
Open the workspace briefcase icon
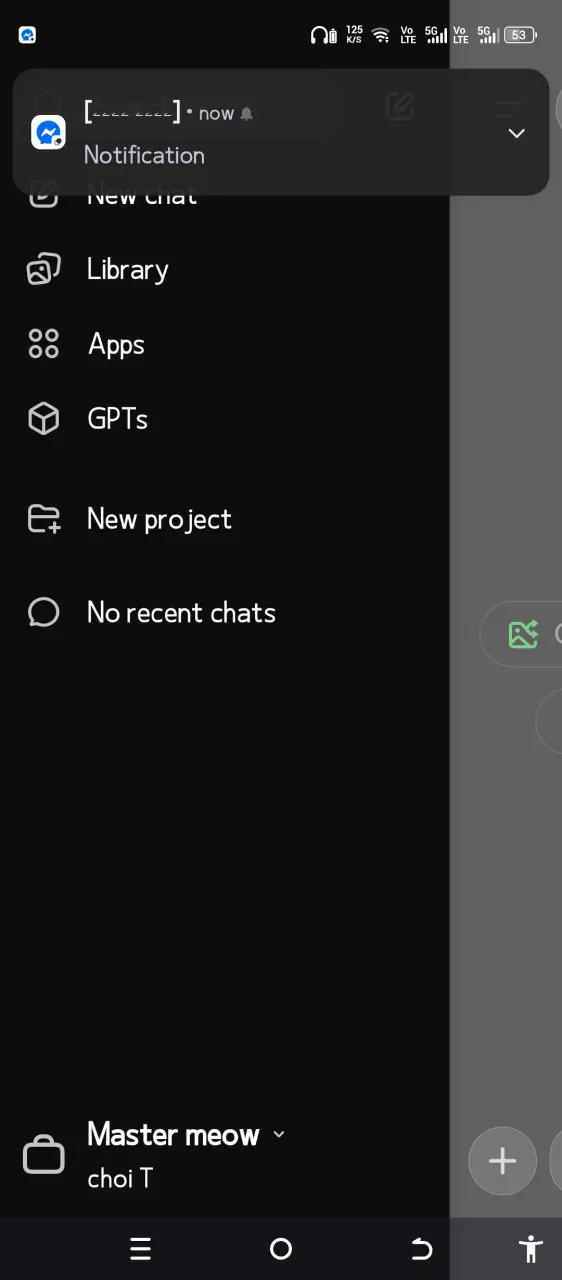[x=44, y=1155]
